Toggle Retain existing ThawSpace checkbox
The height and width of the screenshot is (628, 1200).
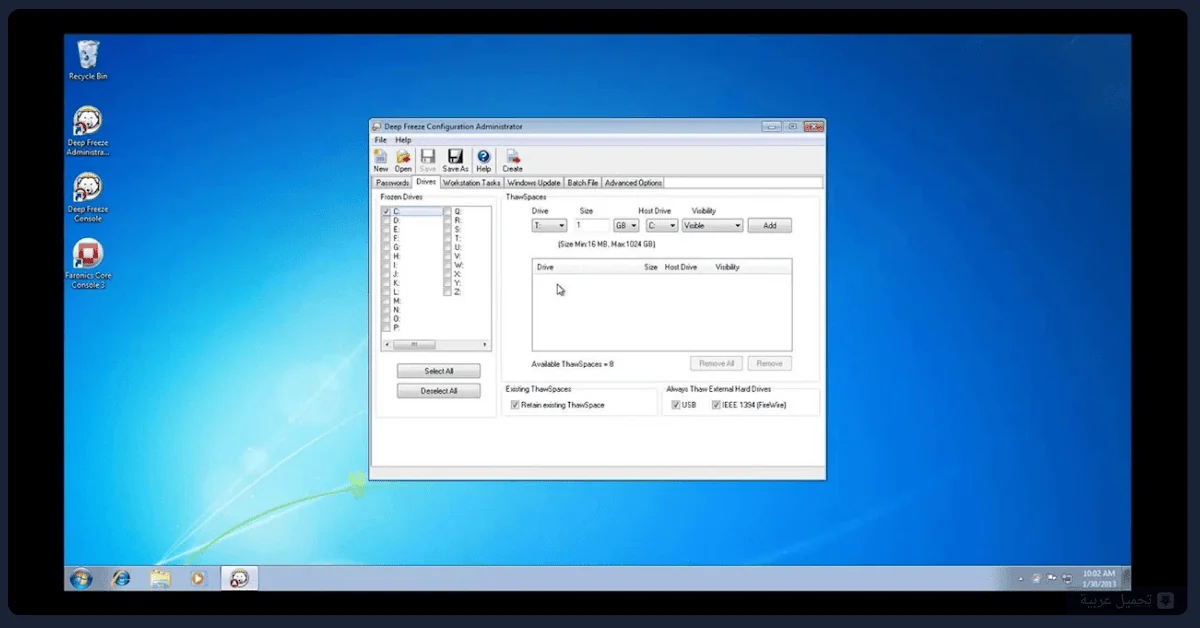(x=515, y=405)
